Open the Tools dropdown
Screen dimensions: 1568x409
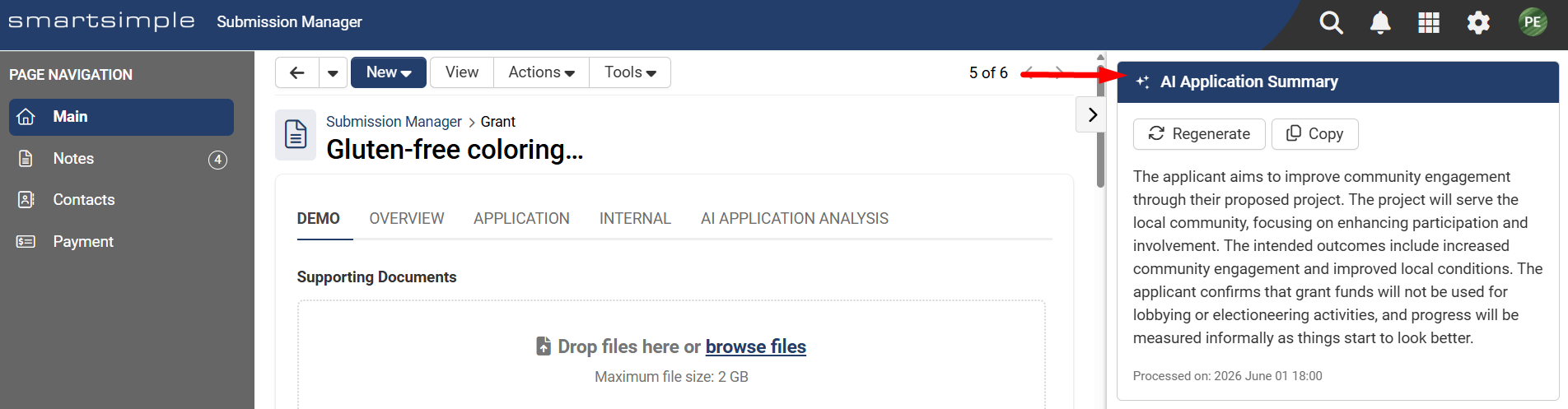(630, 72)
